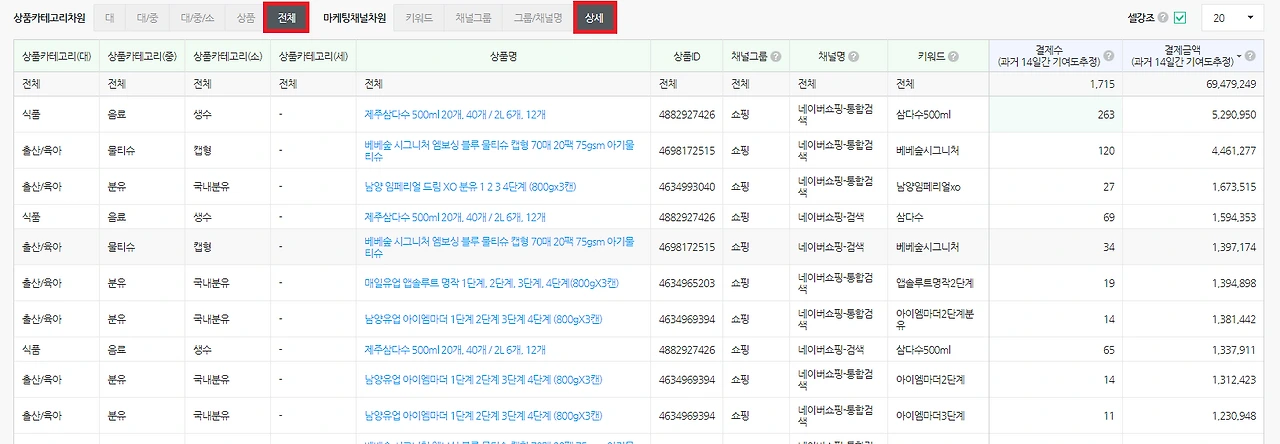Viewport: 1280px width, 444px height.
Task: Open 남양유업 아이엠마더 link with keyword 아이엠마더2단계분유
Action: (483, 319)
